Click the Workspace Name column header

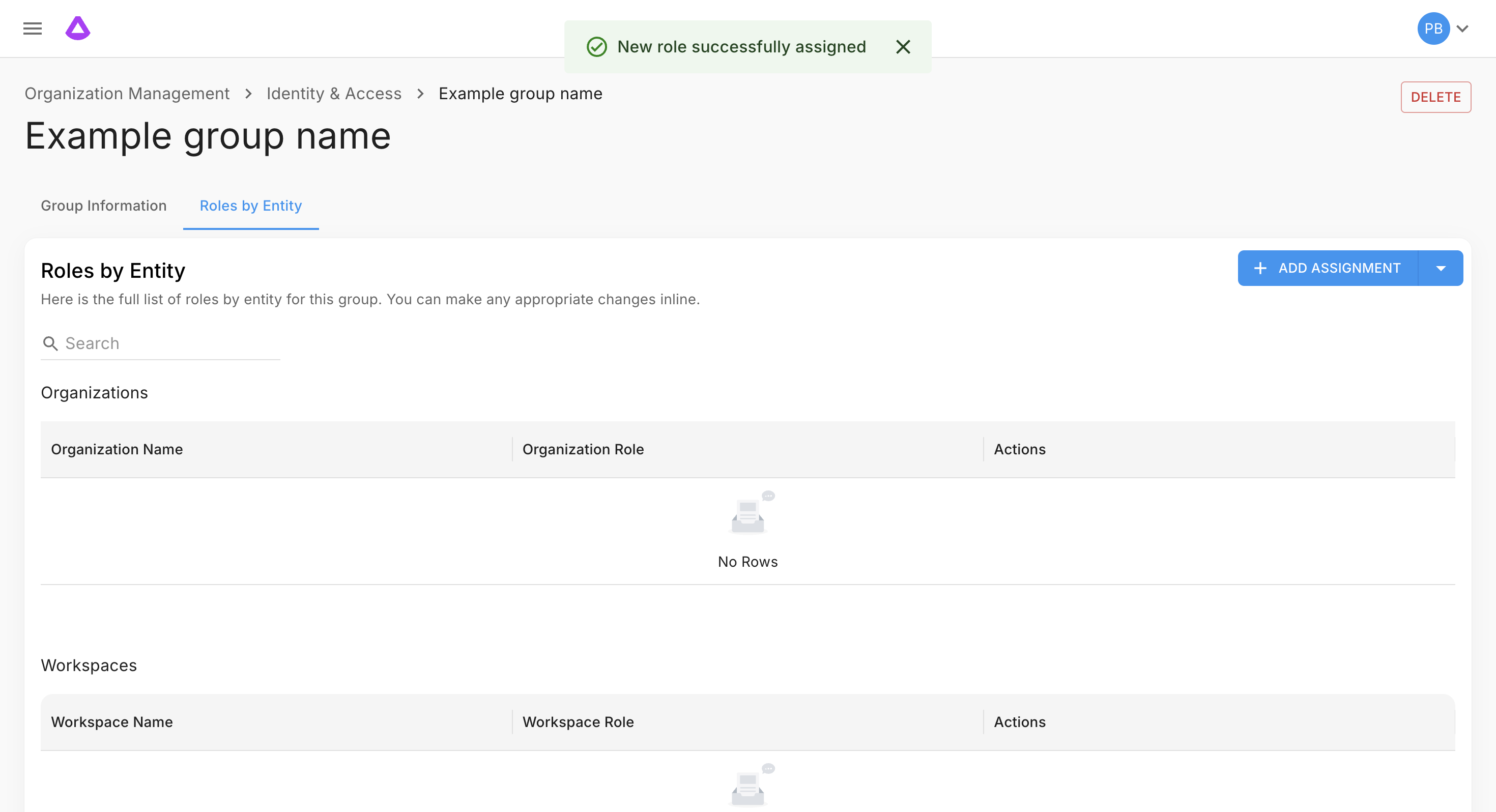[111, 722]
